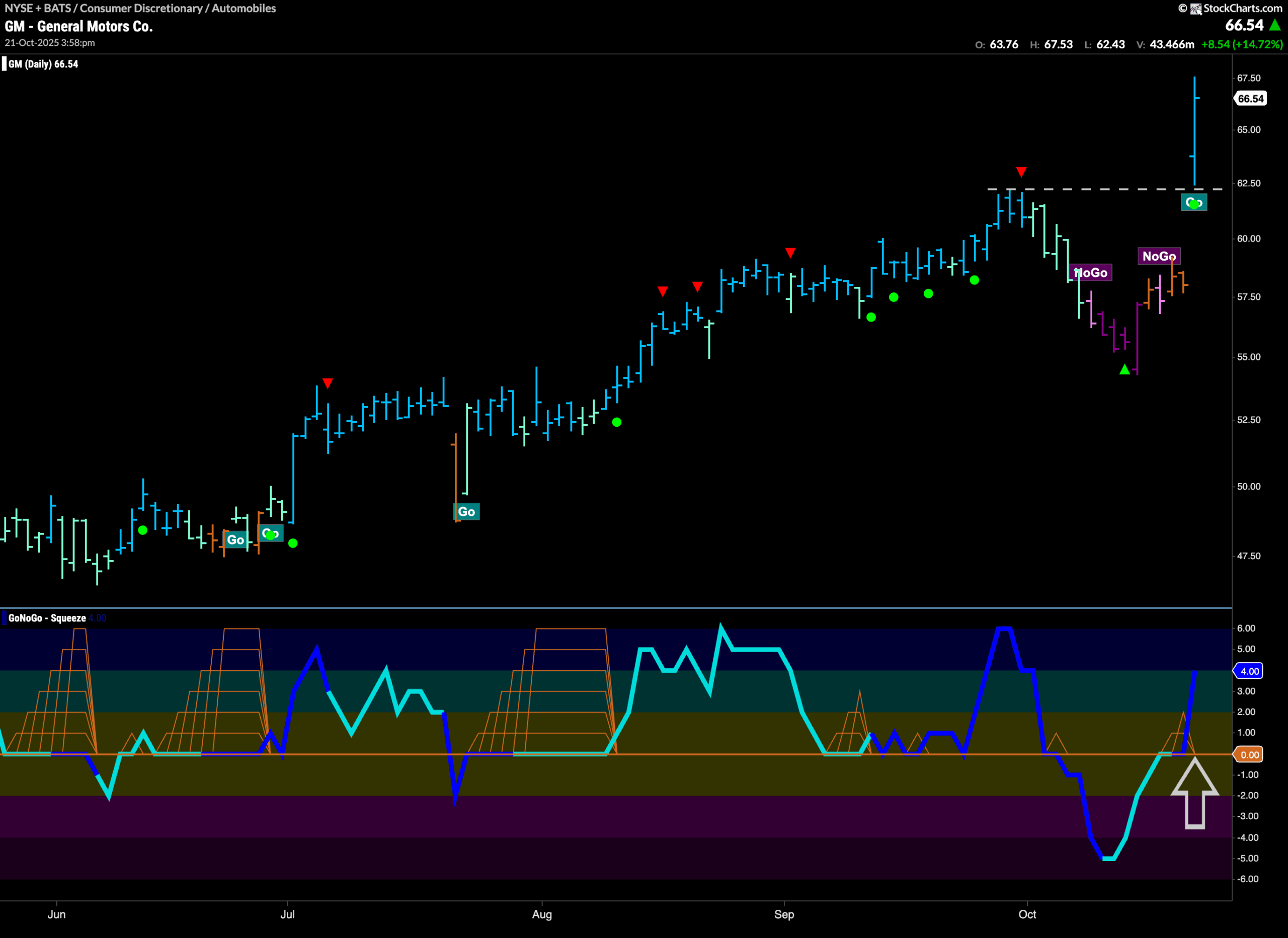Image resolution: width=1288 pixels, height=938 pixels.
Task: Click the red triangle marker at the October peak
Action: coord(1021,171)
